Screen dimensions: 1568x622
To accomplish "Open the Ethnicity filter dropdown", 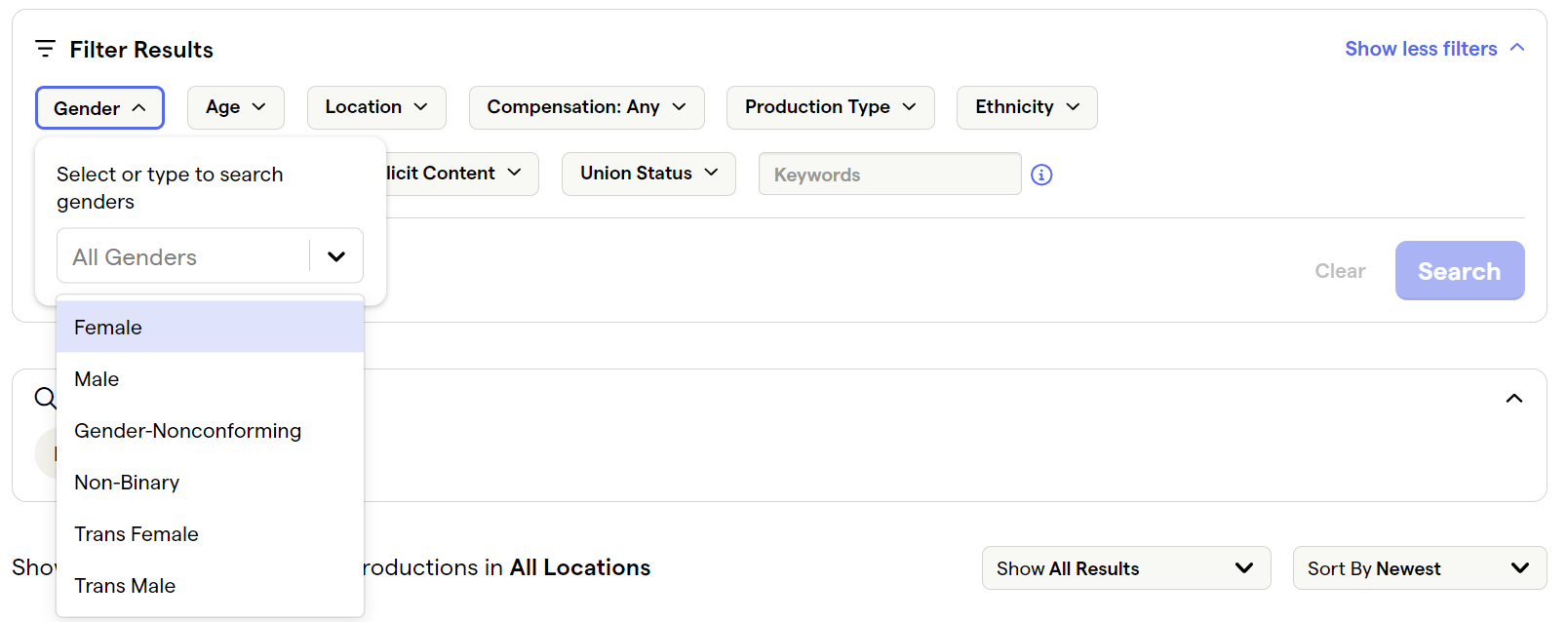I will tap(1027, 107).
